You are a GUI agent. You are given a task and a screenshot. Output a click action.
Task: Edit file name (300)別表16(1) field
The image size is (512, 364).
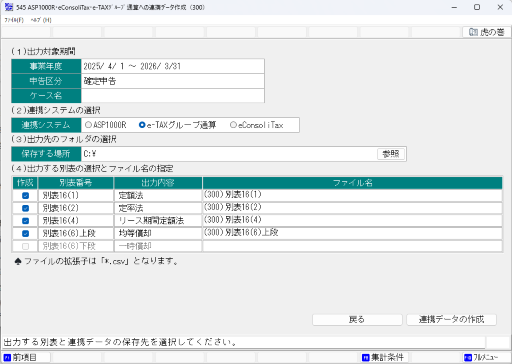(x=352, y=196)
